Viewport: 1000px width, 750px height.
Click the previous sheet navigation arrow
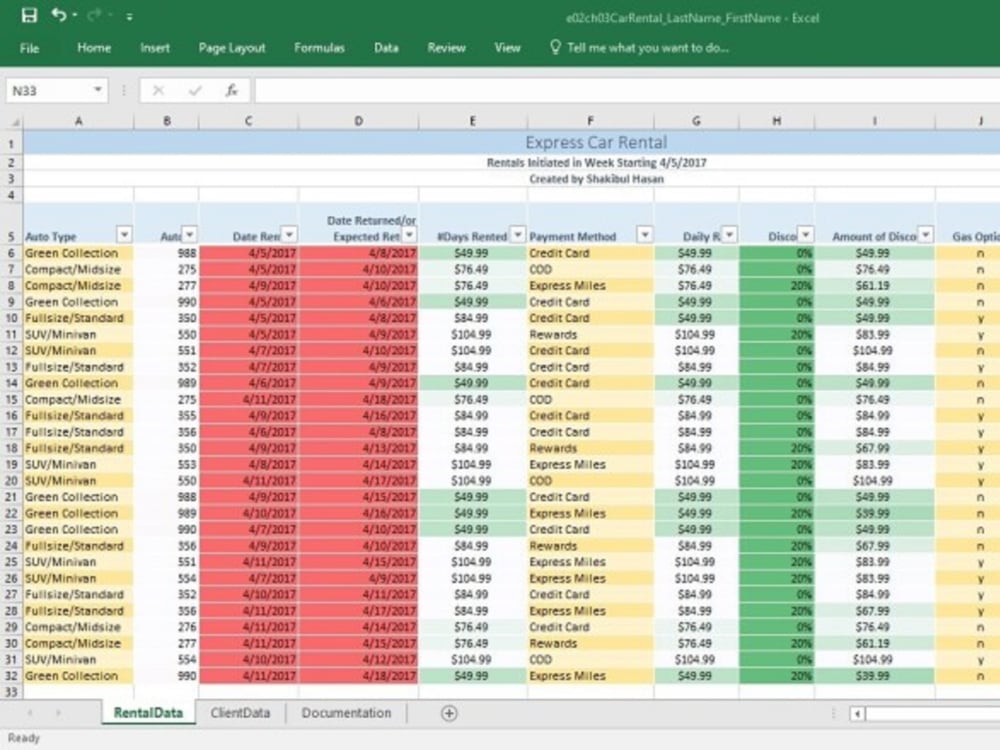[29, 713]
